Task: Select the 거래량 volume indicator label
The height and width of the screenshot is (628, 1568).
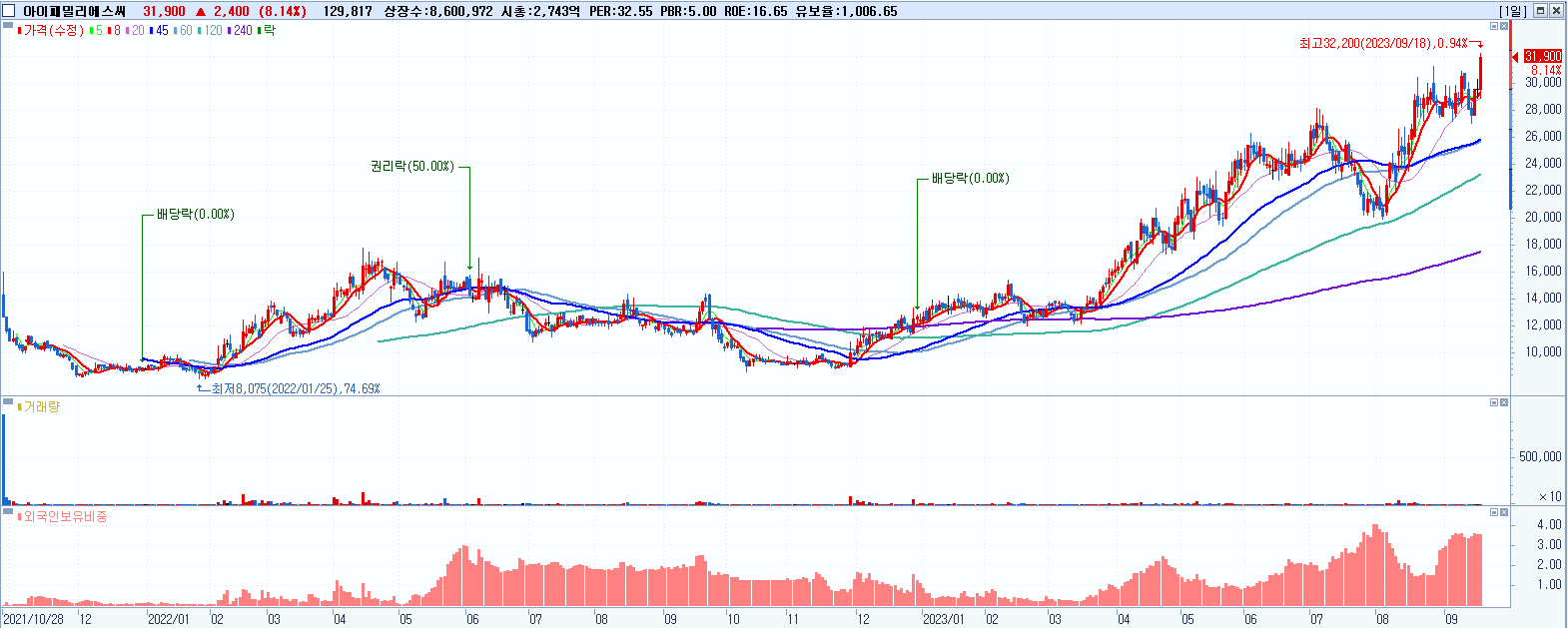Action: 39,407
